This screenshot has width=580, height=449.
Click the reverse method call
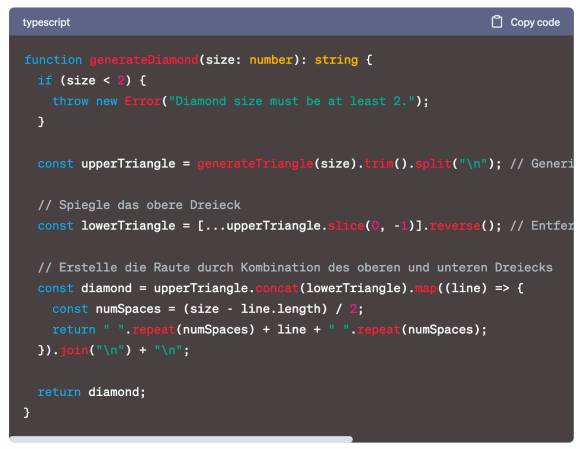pos(455,225)
